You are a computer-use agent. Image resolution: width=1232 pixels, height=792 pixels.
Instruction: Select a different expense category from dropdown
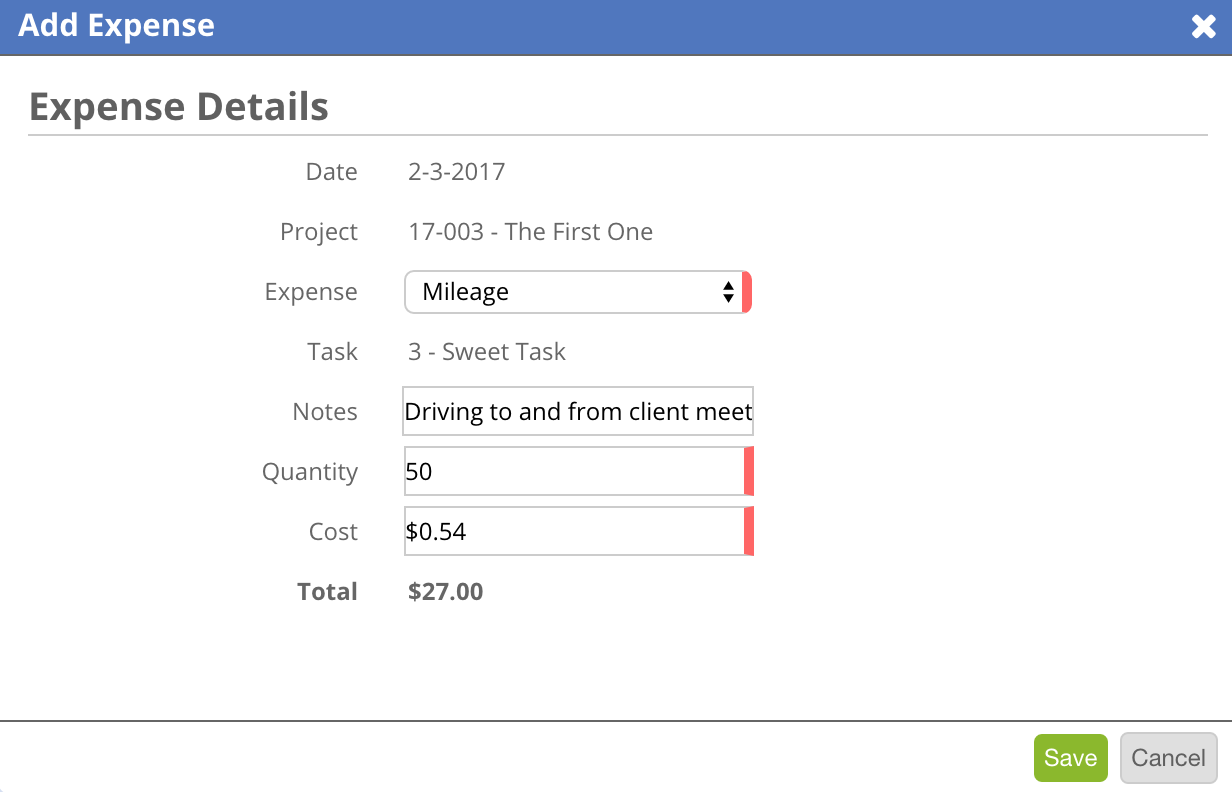(578, 291)
